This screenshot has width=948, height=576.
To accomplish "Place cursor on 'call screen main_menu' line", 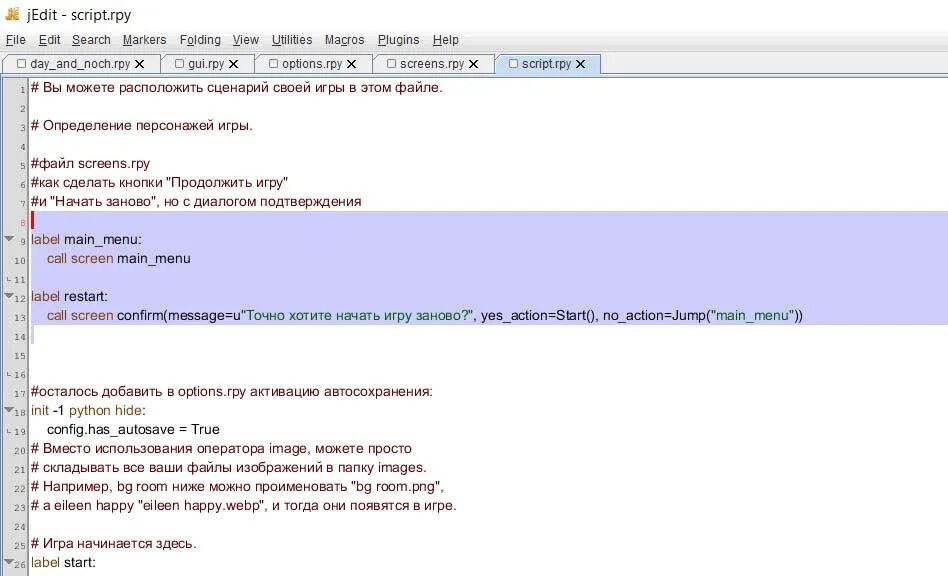I will point(118,259).
